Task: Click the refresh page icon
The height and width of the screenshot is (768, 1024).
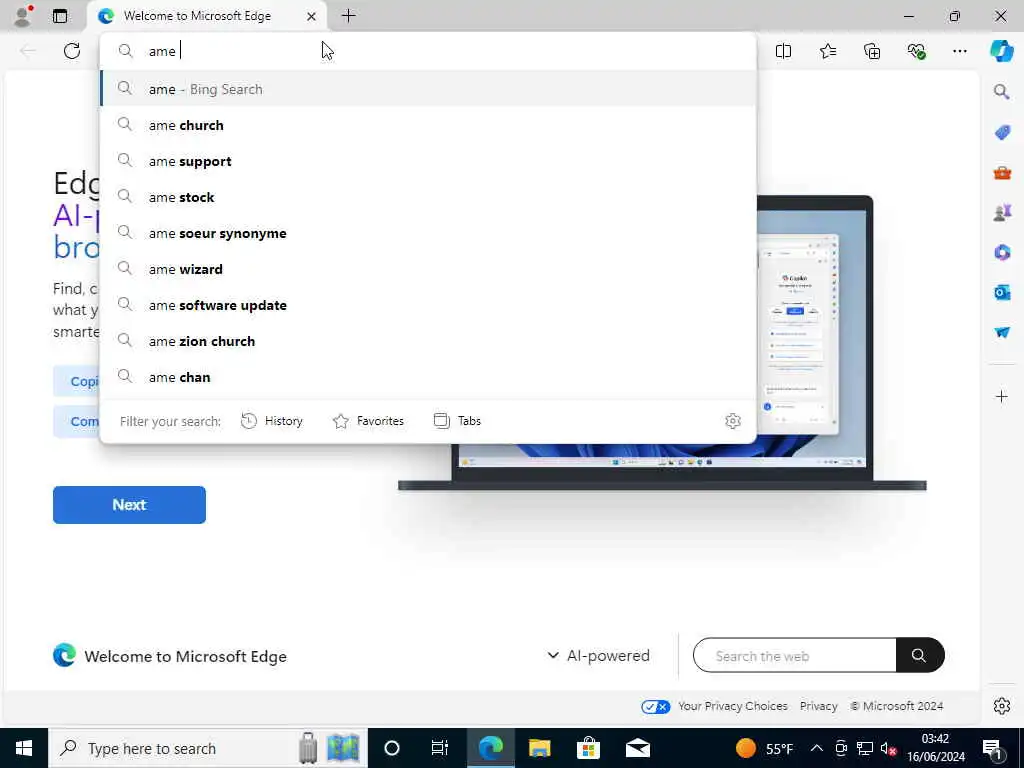Action: pyautogui.click(x=72, y=51)
